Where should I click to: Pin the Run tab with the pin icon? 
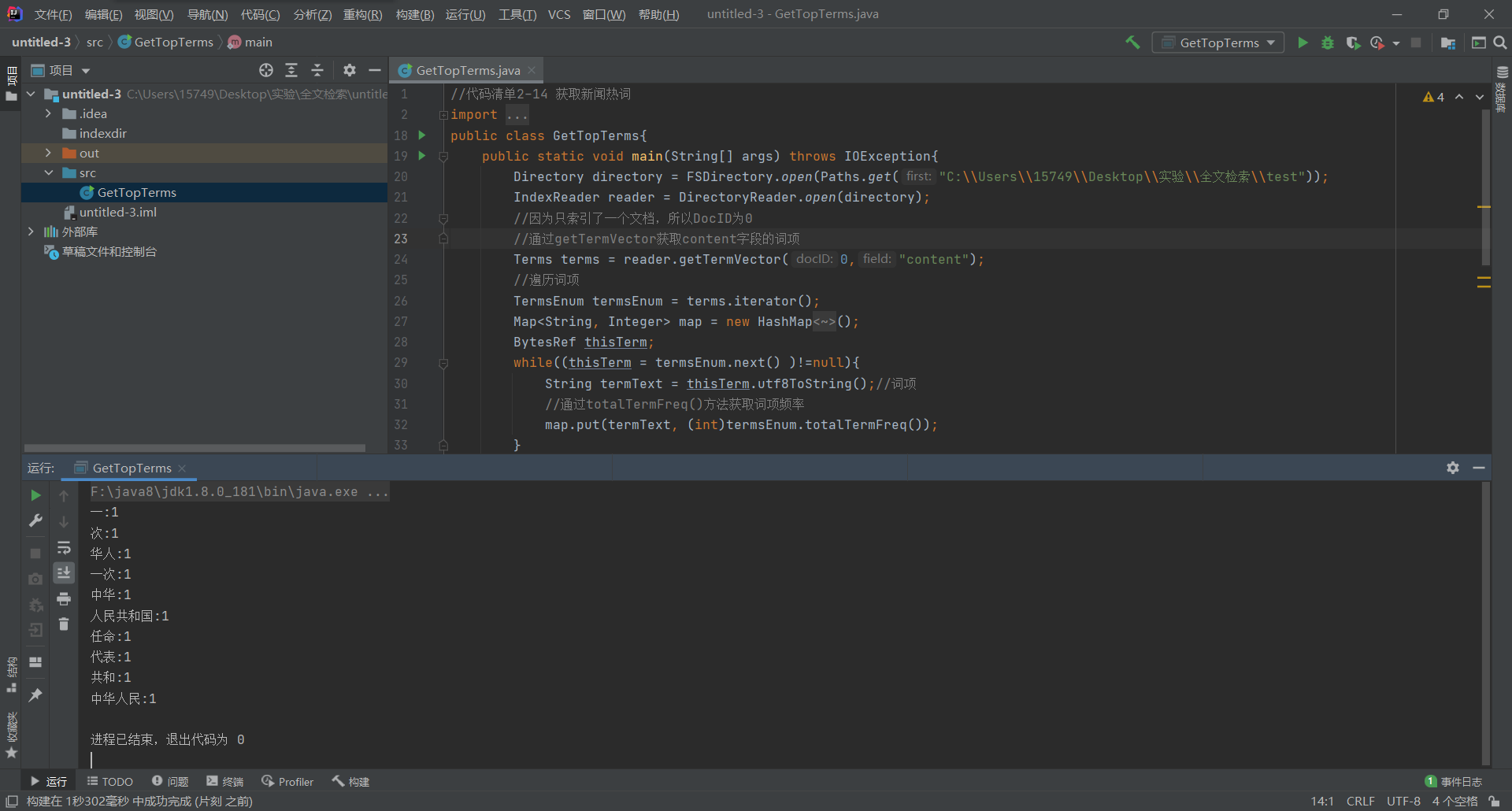coord(35,694)
